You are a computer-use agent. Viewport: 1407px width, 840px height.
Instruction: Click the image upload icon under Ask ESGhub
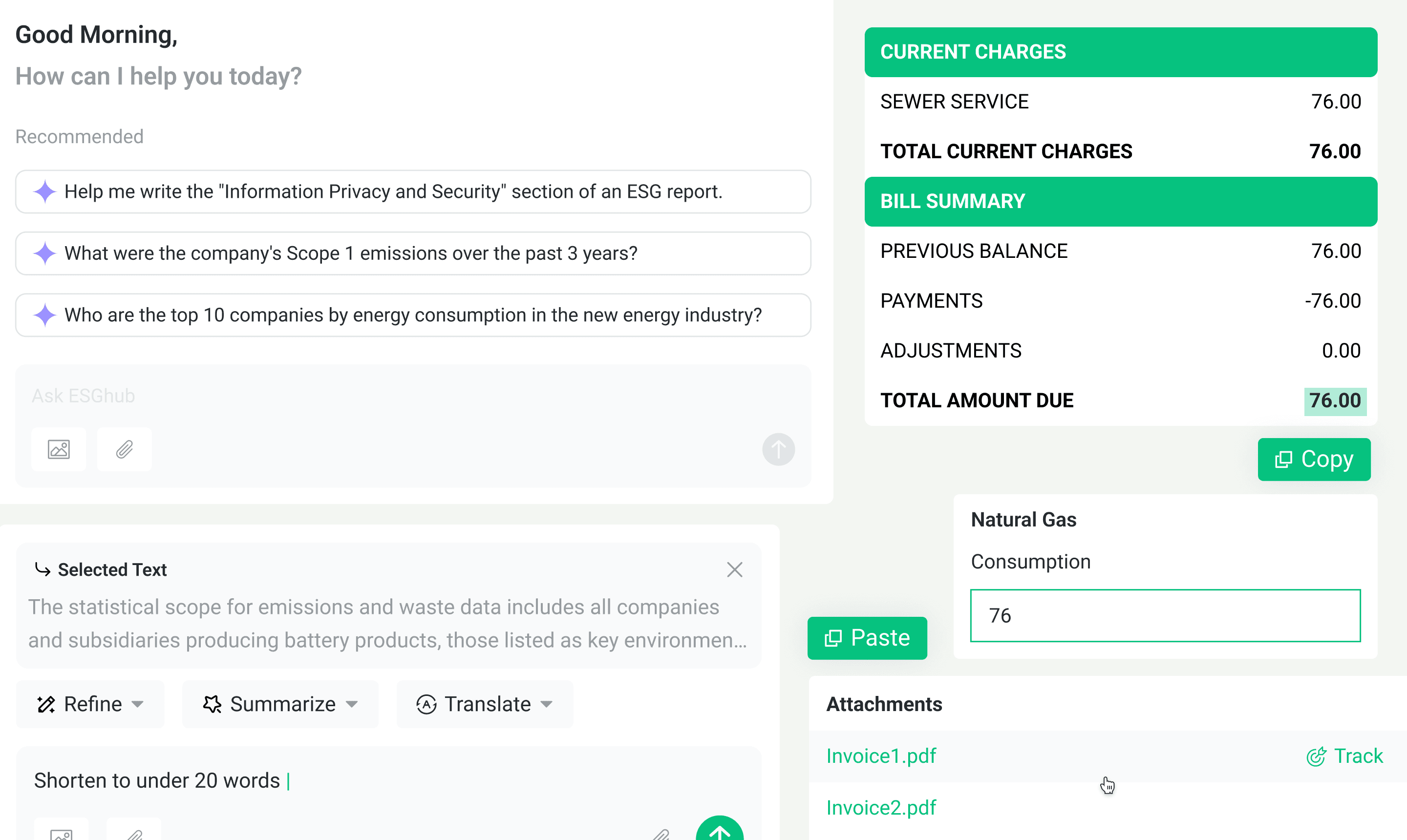pos(58,449)
